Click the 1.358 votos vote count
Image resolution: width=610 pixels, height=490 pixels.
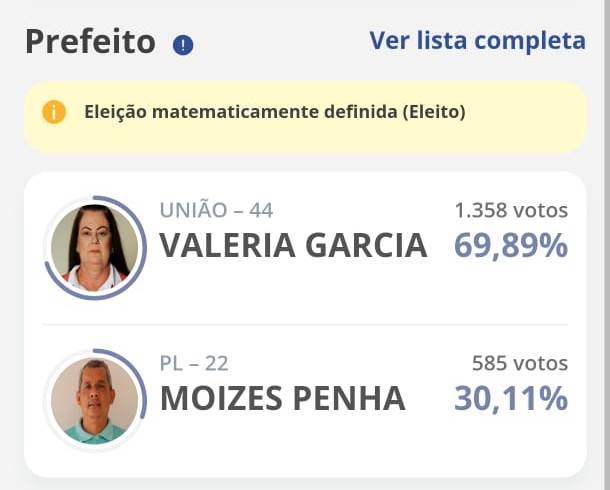(x=510, y=210)
